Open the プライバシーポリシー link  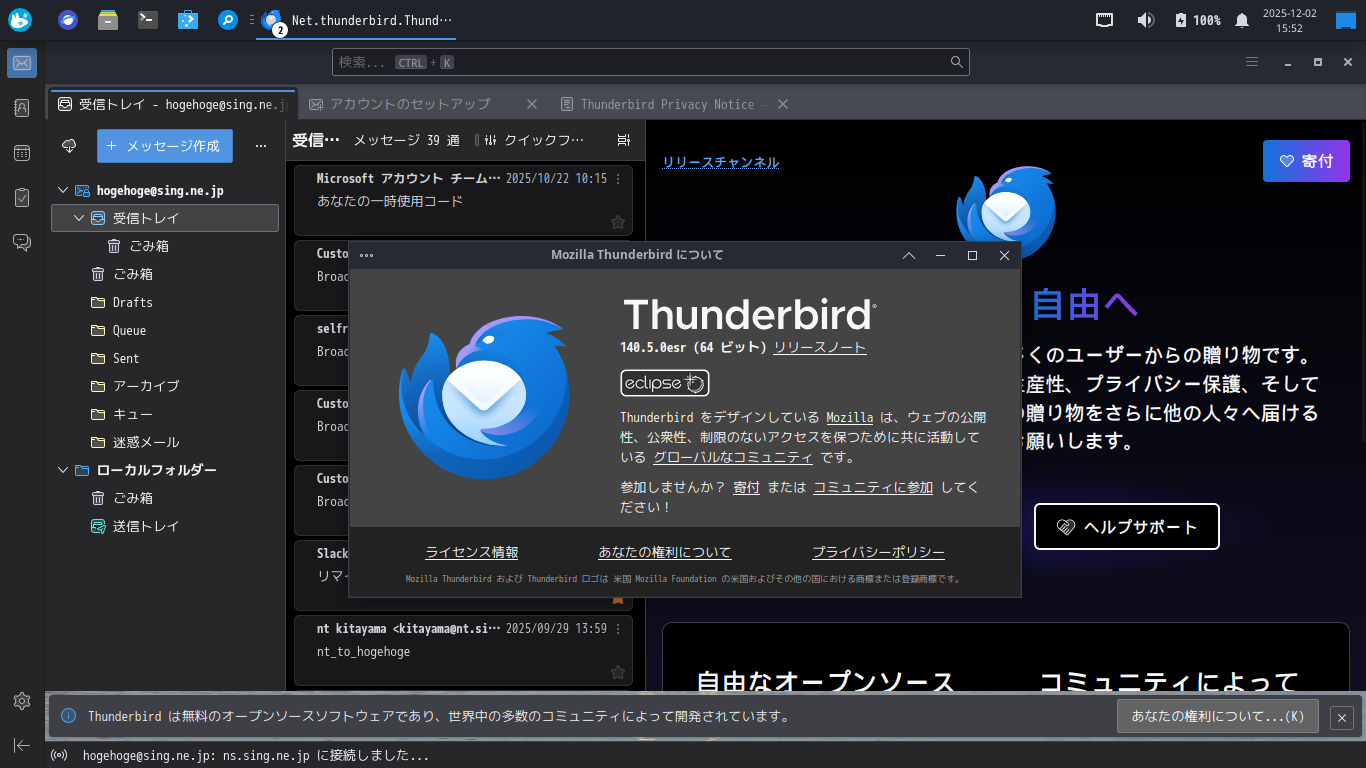(878, 552)
